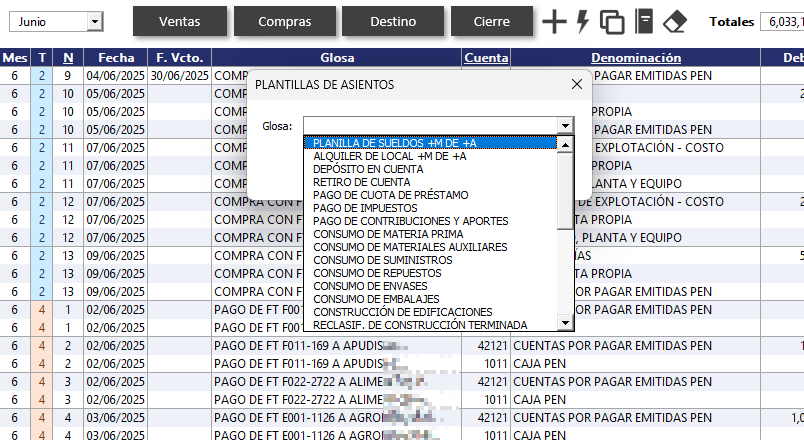Click the 04/06/2025 date cell

coord(115,76)
